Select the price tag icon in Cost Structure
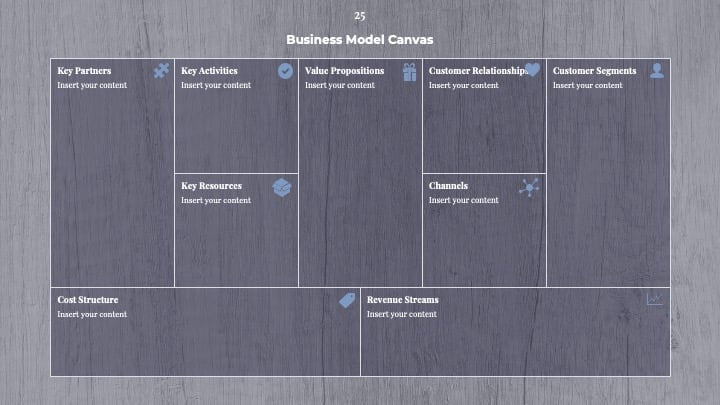Screen dimensions: 720x405 [x=348, y=300]
